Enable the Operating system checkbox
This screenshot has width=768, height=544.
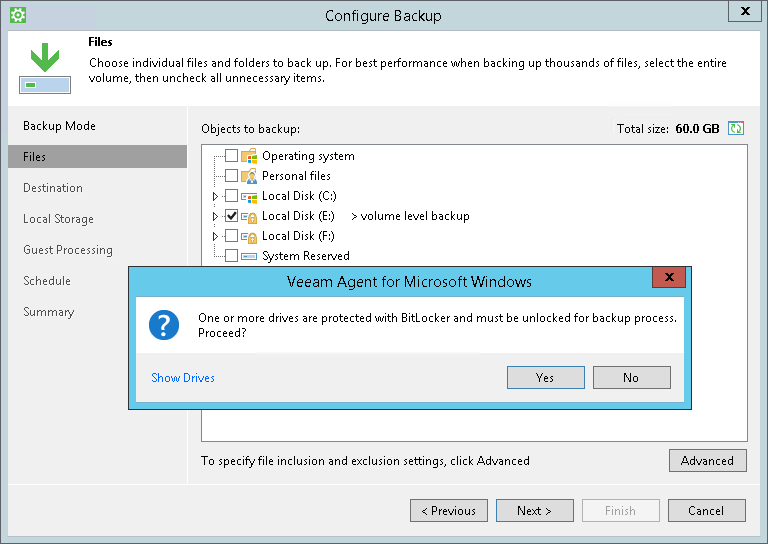click(x=231, y=156)
